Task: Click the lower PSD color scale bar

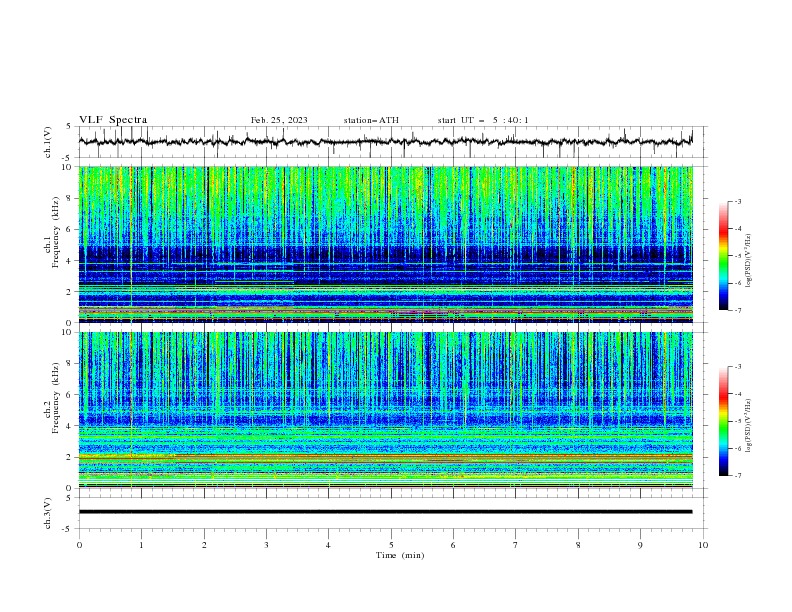Action: [x=723, y=421]
